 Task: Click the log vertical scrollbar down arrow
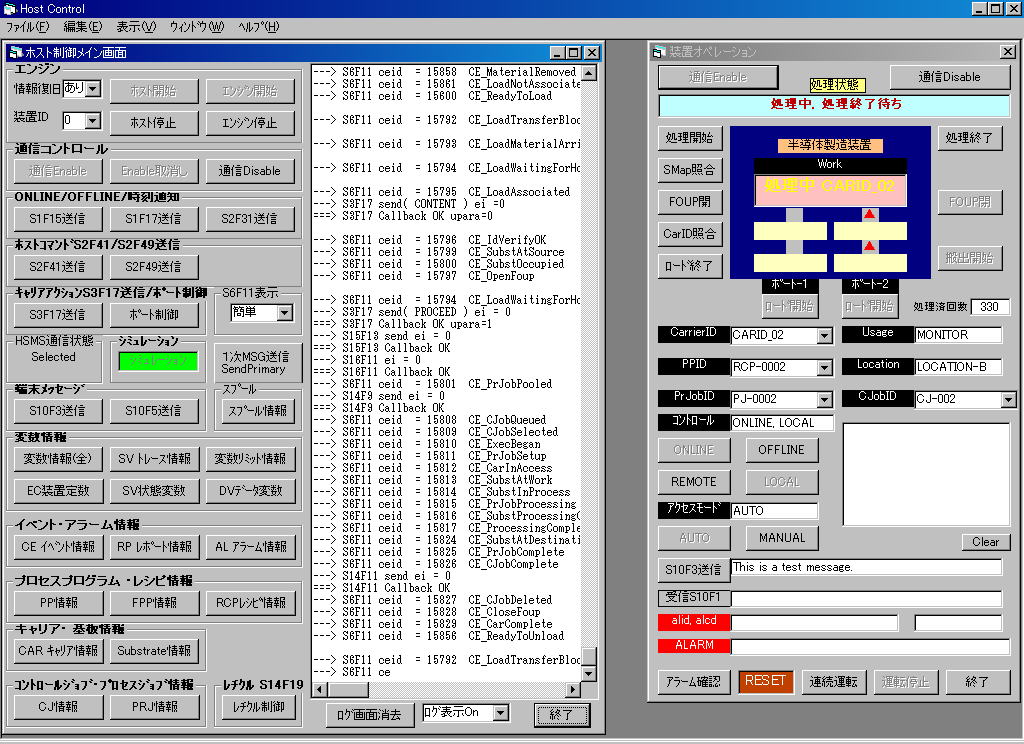point(588,673)
